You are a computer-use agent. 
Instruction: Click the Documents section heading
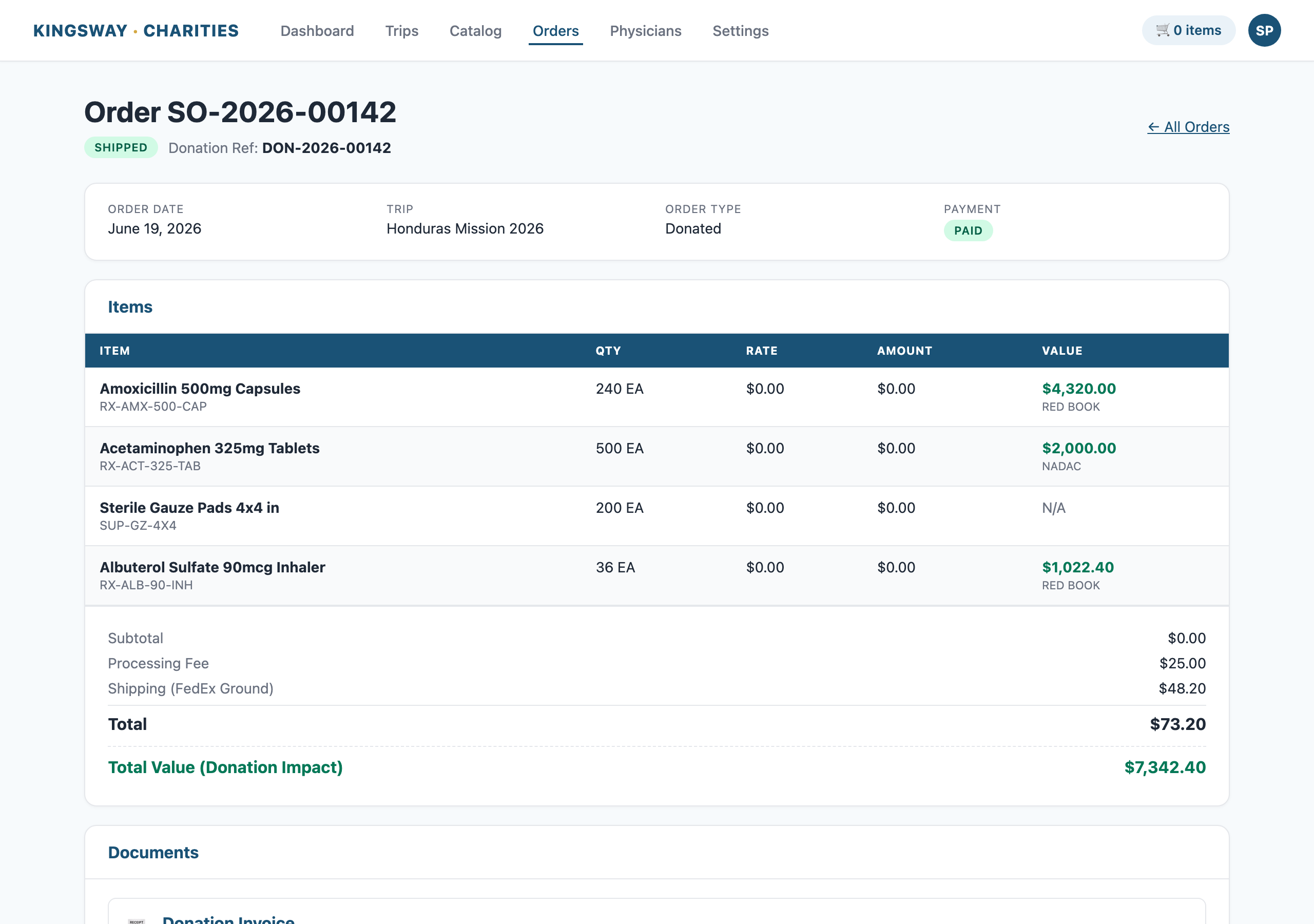pyautogui.click(x=153, y=853)
